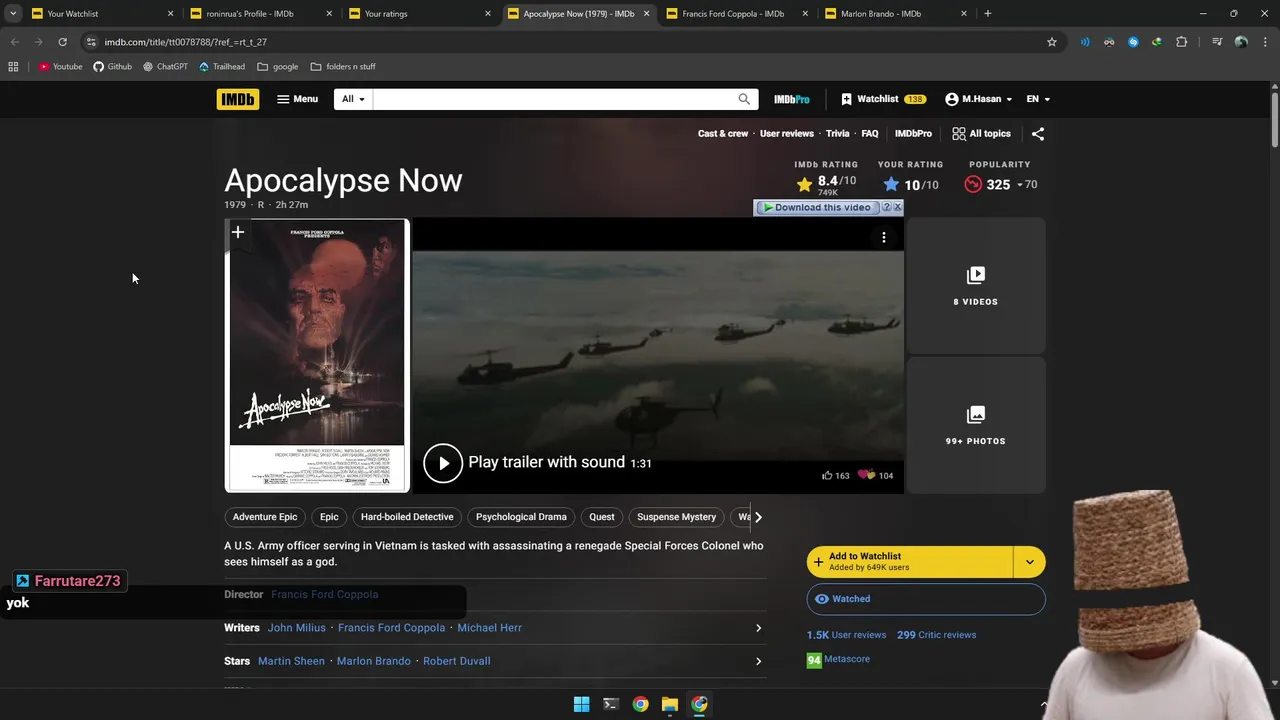Open the All search category dropdown
Screen dimensions: 1280x720
(x=354, y=99)
